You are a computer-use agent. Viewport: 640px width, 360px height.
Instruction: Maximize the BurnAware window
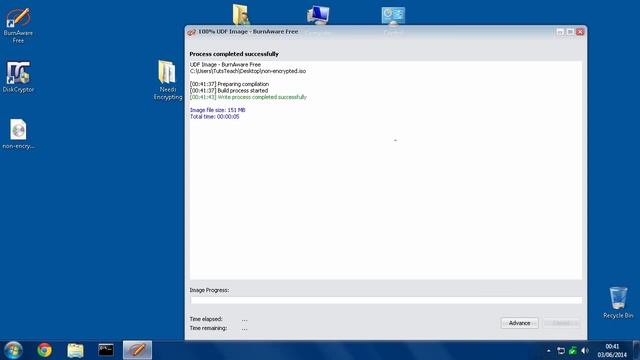click(570, 31)
